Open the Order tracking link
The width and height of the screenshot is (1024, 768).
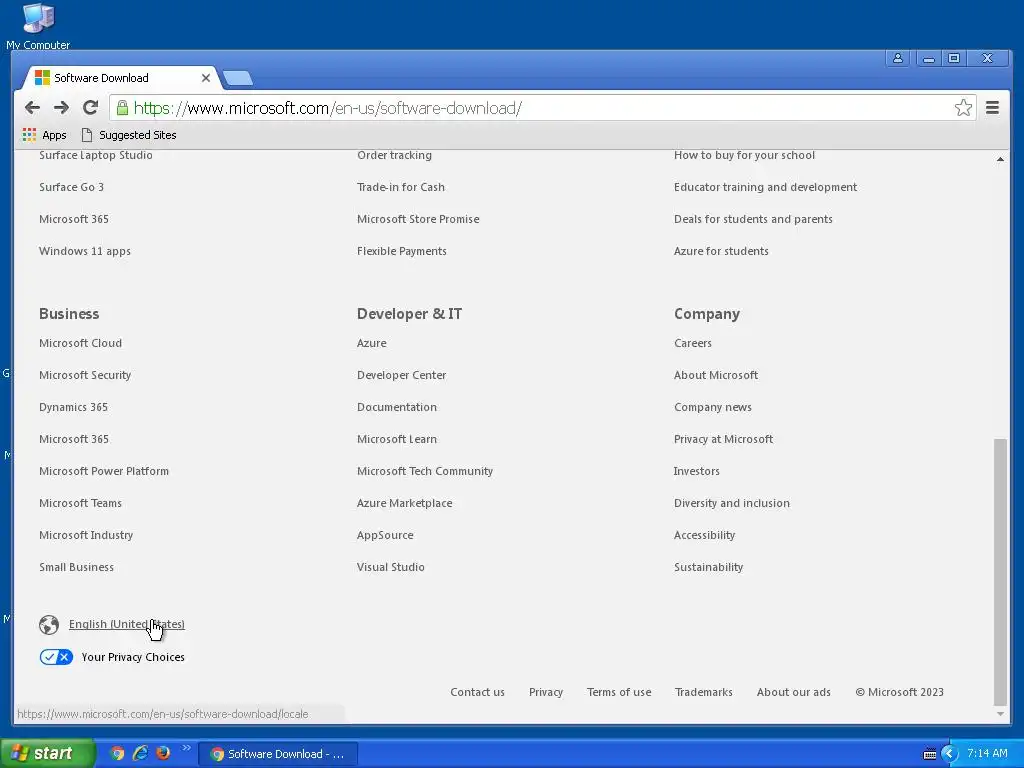pos(394,155)
